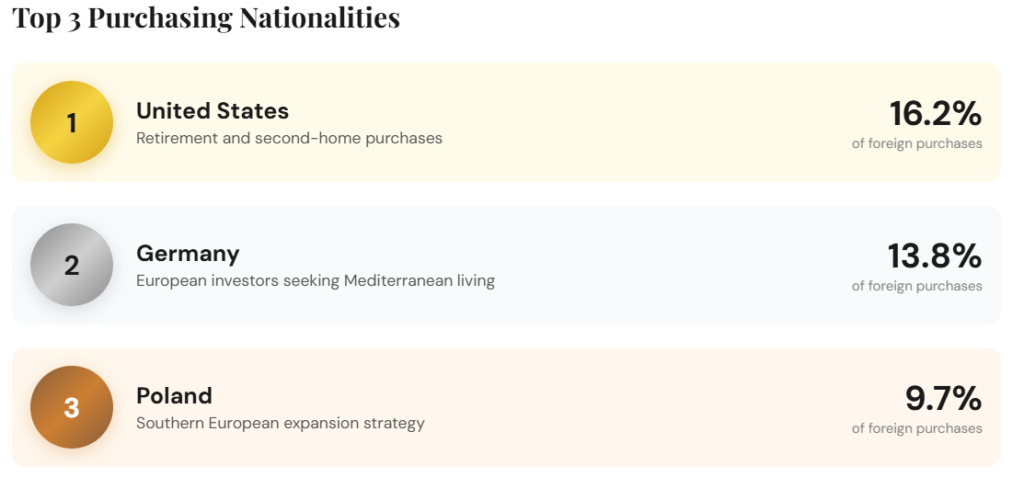Click the 9.7% percentage figure
1024x500 pixels.
(x=943, y=398)
